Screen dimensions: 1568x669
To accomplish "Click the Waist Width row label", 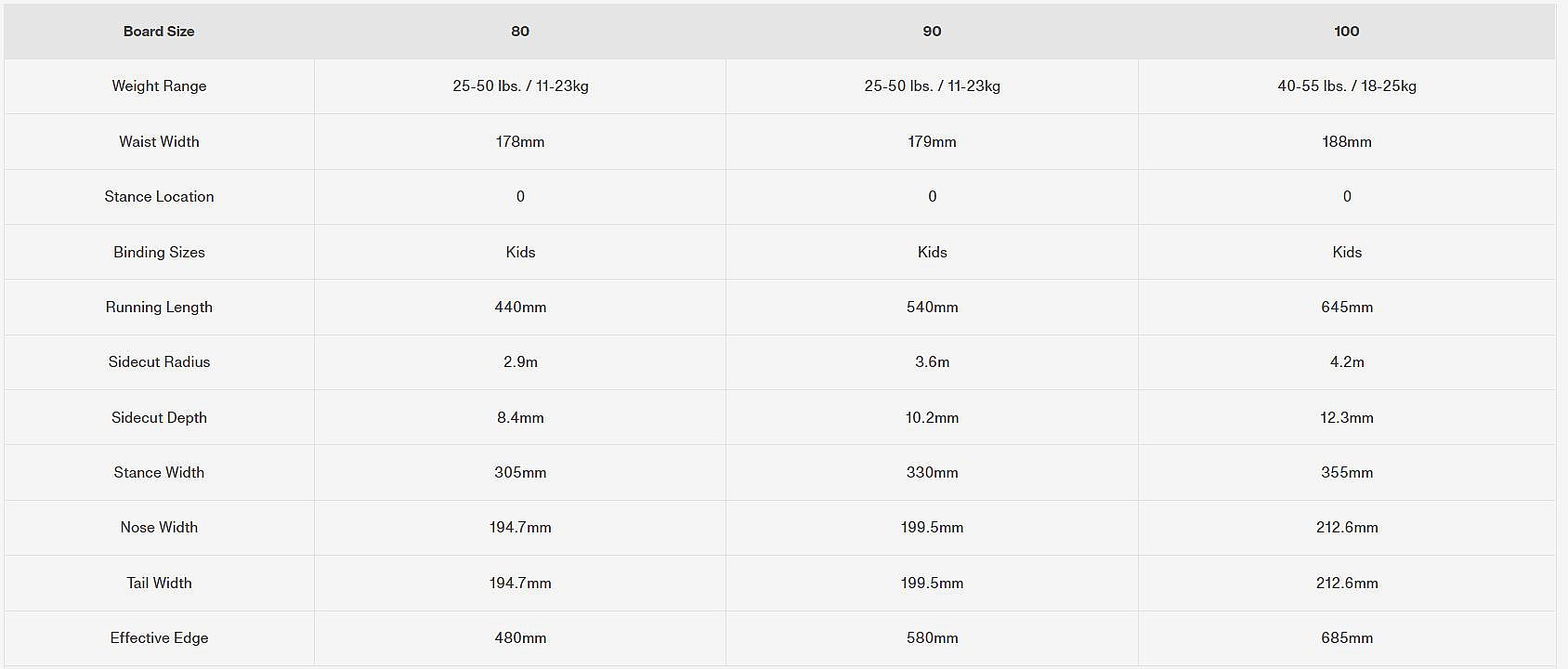I will [159, 142].
